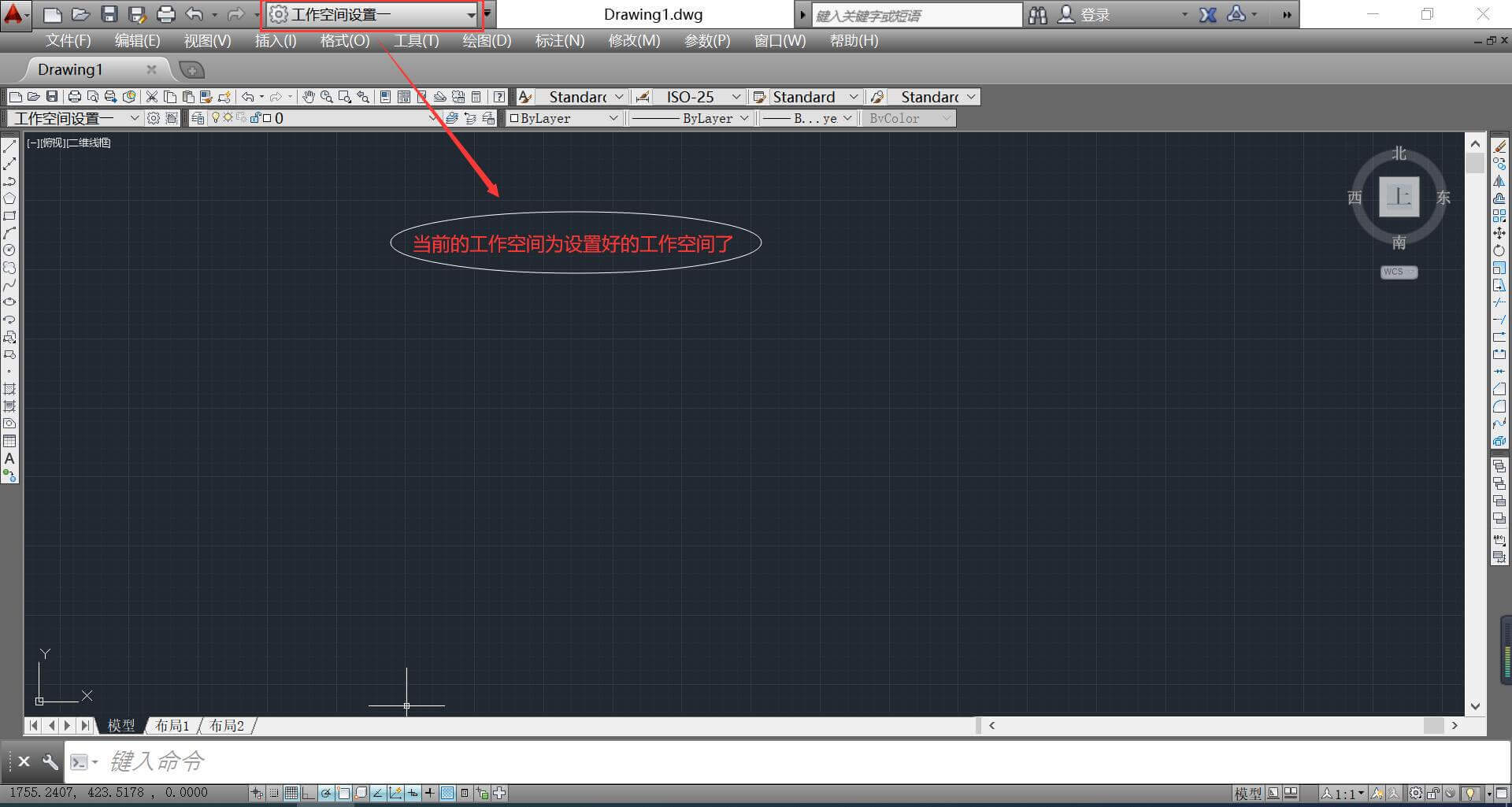The image size is (1512, 807).
Task: Select the Polygon draw tool
Action: (9, 198)
